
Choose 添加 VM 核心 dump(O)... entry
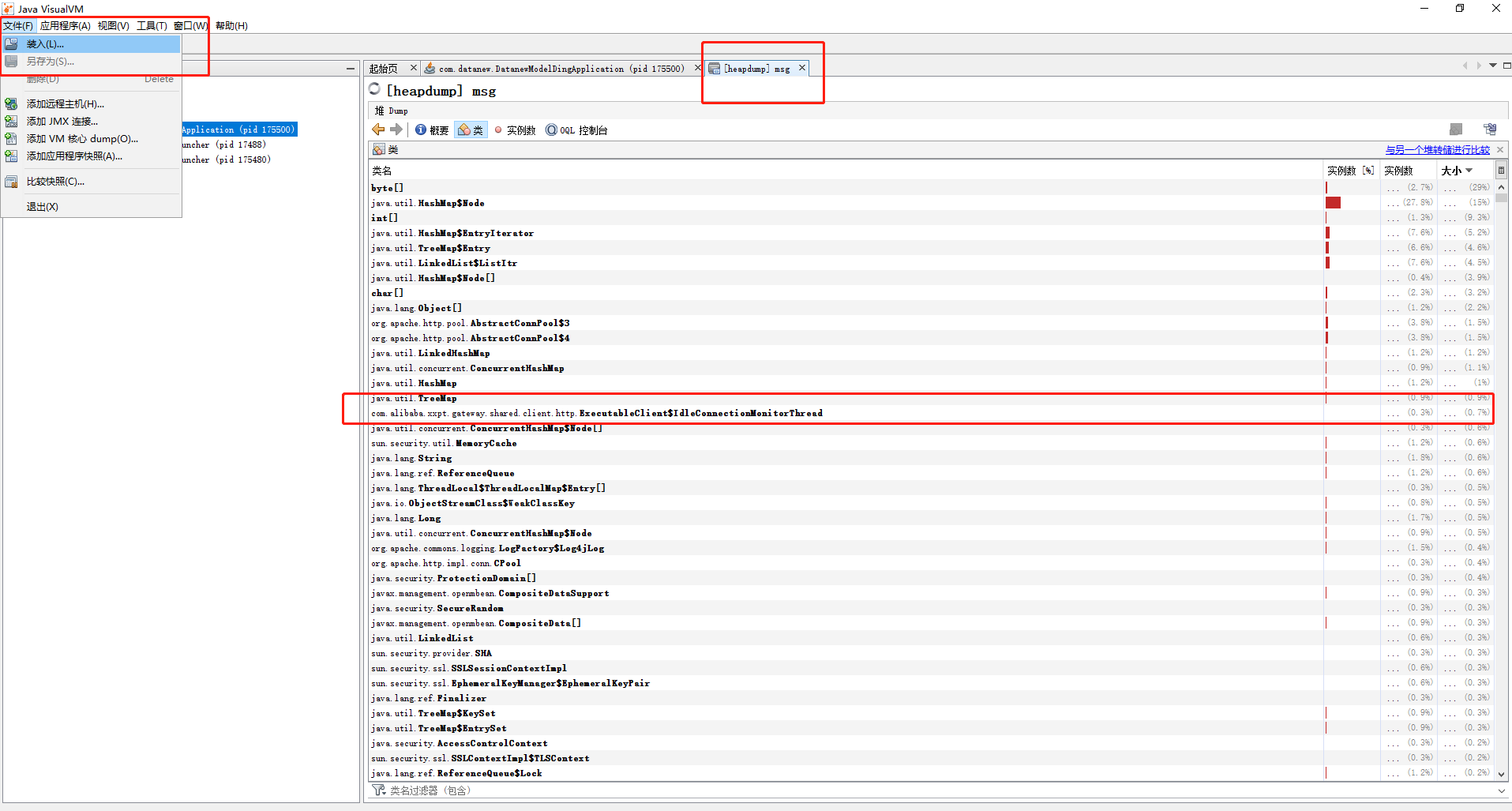pyautogui.click(x=91, y=139)
